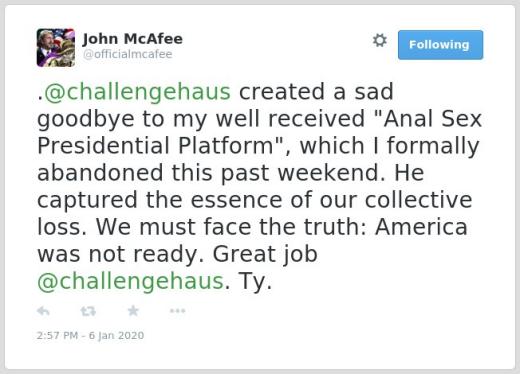Image resolution: width=520 pixels, height=374 pixels.
Task: Click the 'Great job' text in tweet
Action: 265,254
